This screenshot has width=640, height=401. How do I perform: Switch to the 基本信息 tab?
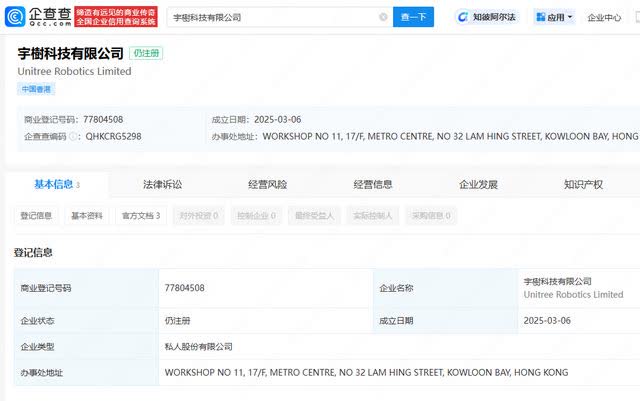point(55,184)
